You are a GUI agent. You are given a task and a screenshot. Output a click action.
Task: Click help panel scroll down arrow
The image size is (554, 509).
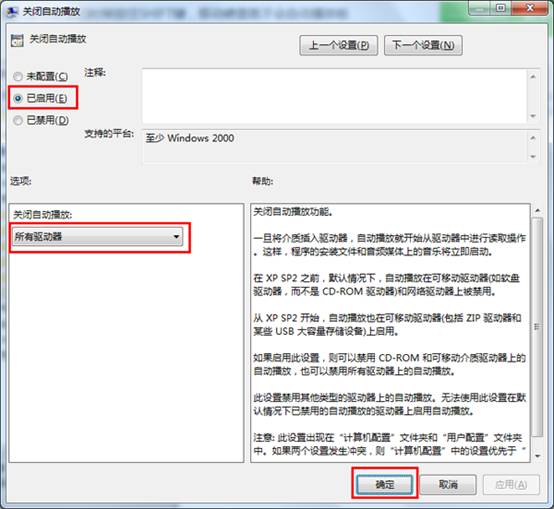click(x=537, y=456)
